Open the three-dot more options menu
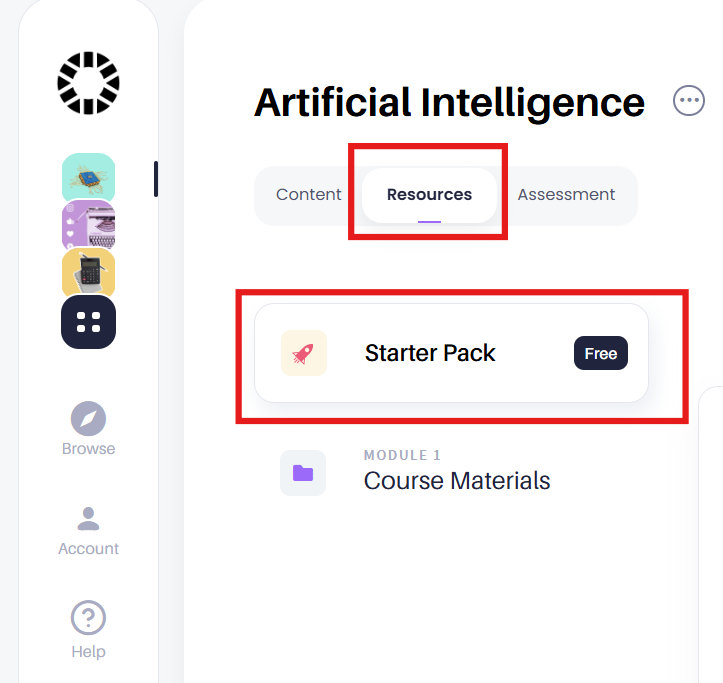 click(689, 100)
